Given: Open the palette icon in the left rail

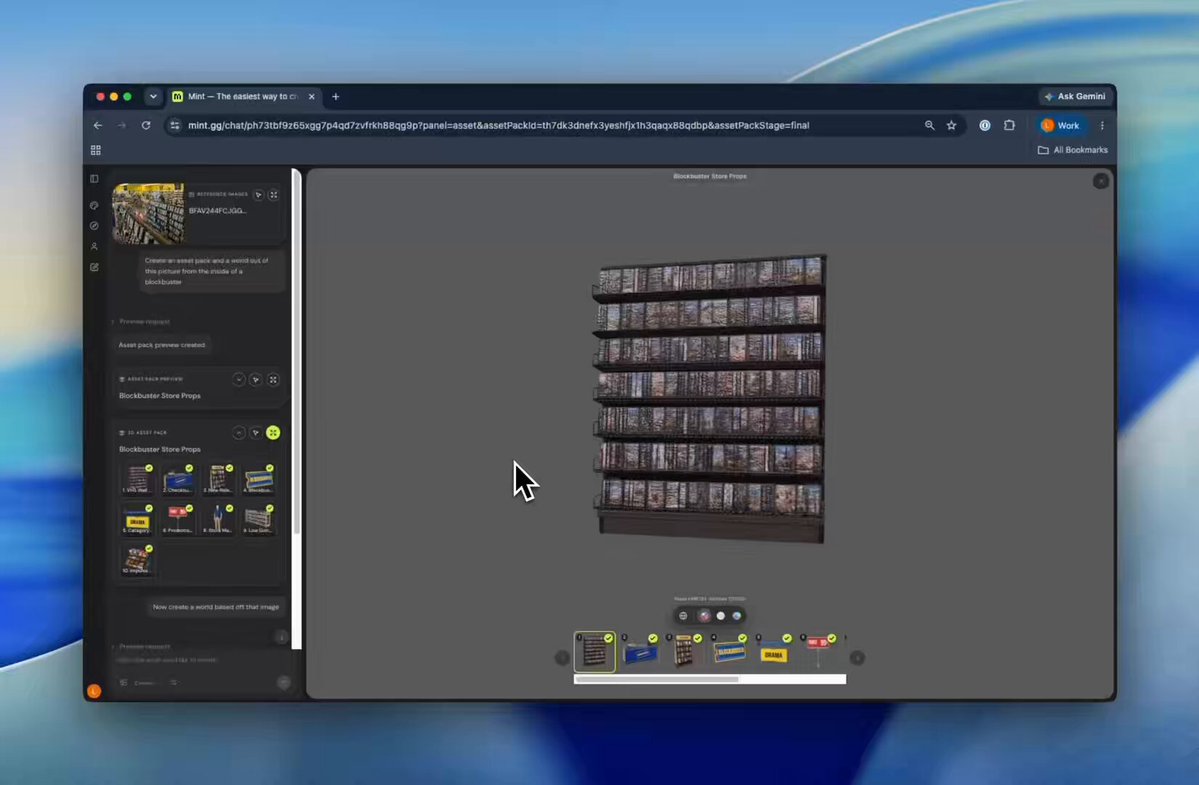Looking at the screenshot, I should 94,206.
